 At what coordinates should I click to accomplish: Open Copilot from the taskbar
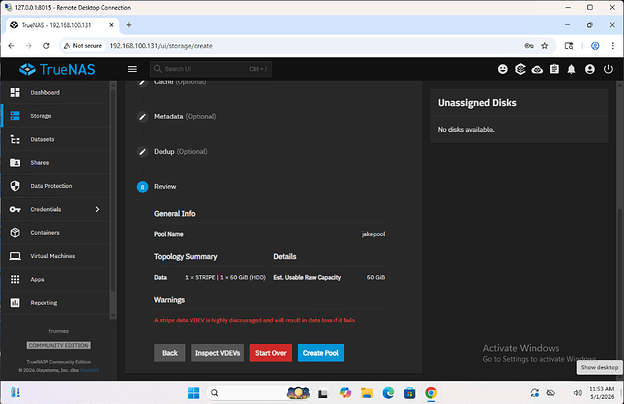click(345, 393)
